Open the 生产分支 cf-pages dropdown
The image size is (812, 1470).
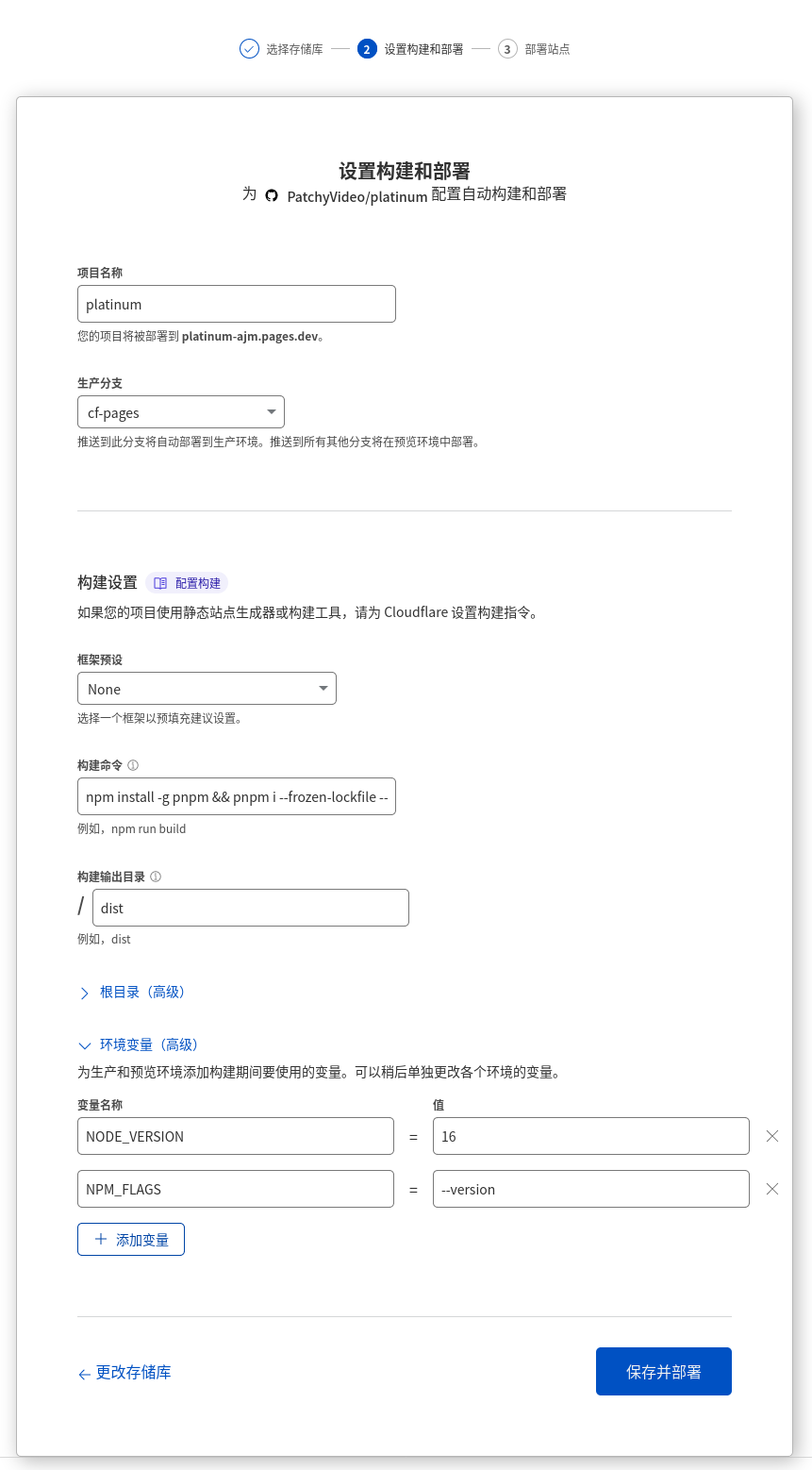(180, 412)
